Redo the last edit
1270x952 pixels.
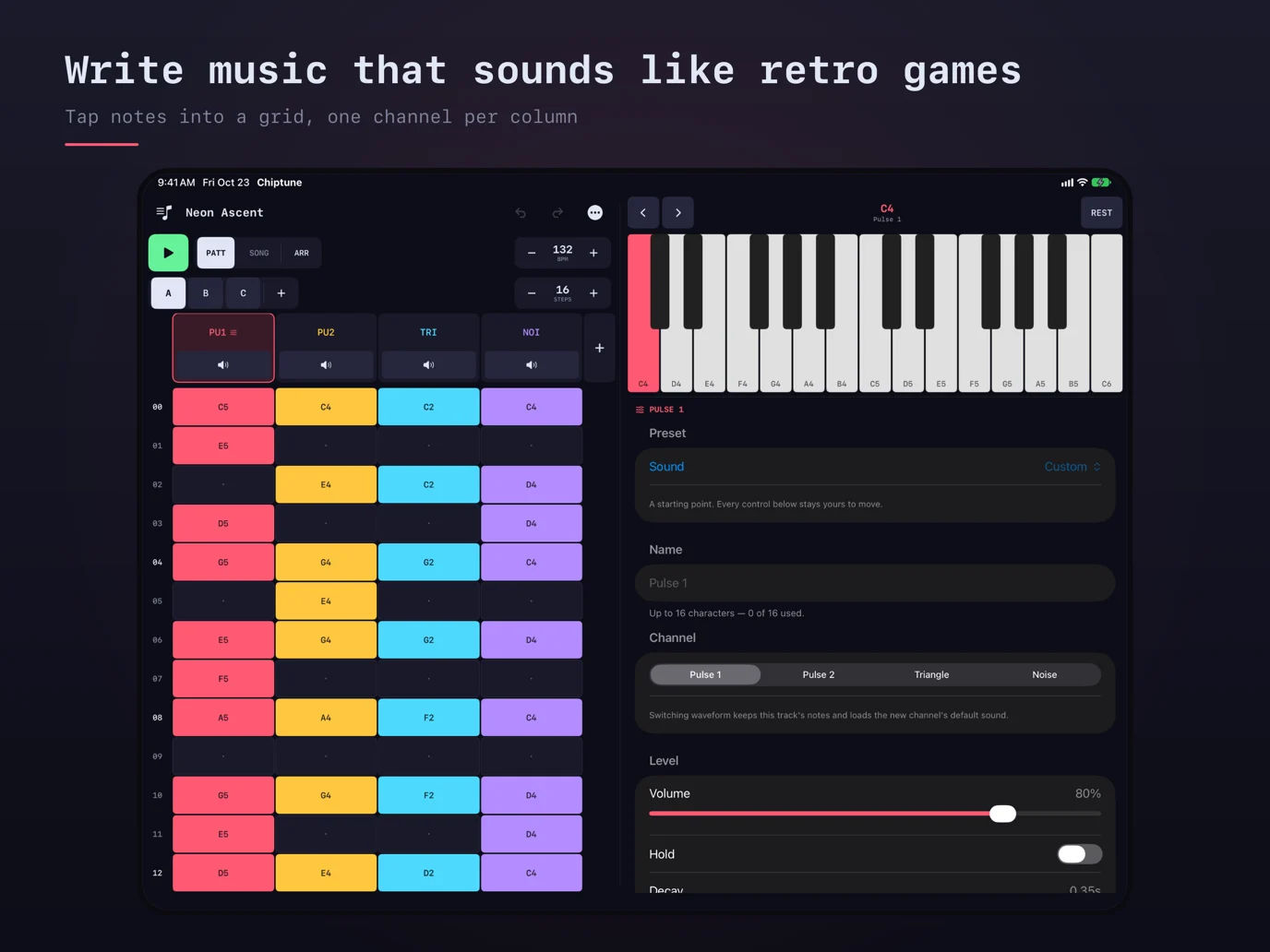click(x=557, y=213)
